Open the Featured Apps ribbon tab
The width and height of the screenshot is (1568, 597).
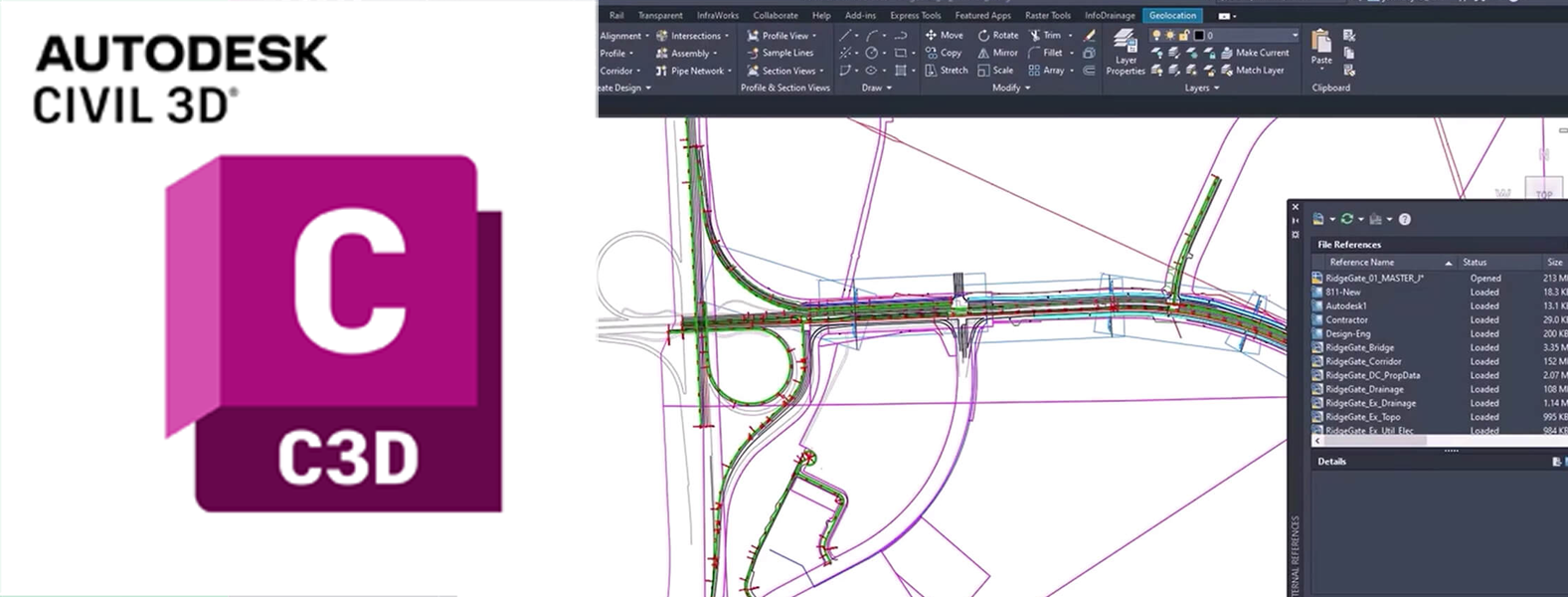pos(982,15)
